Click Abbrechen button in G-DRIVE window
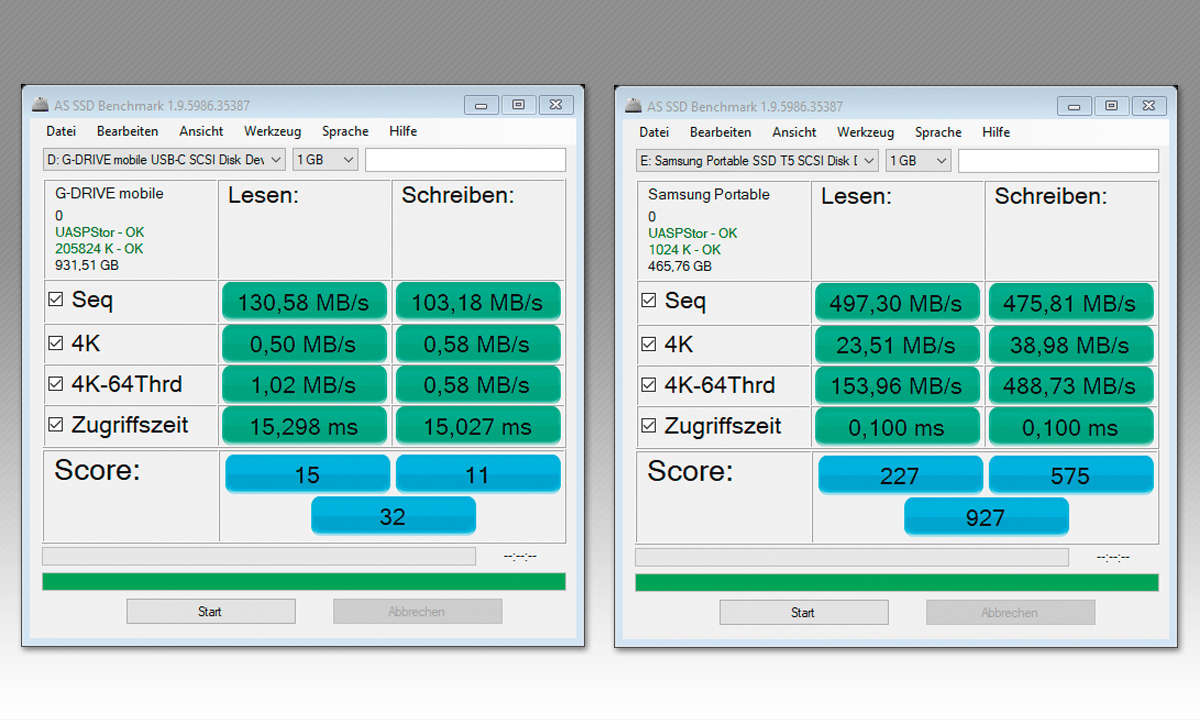Viewport: 1200px width, 720px height. 417,611
